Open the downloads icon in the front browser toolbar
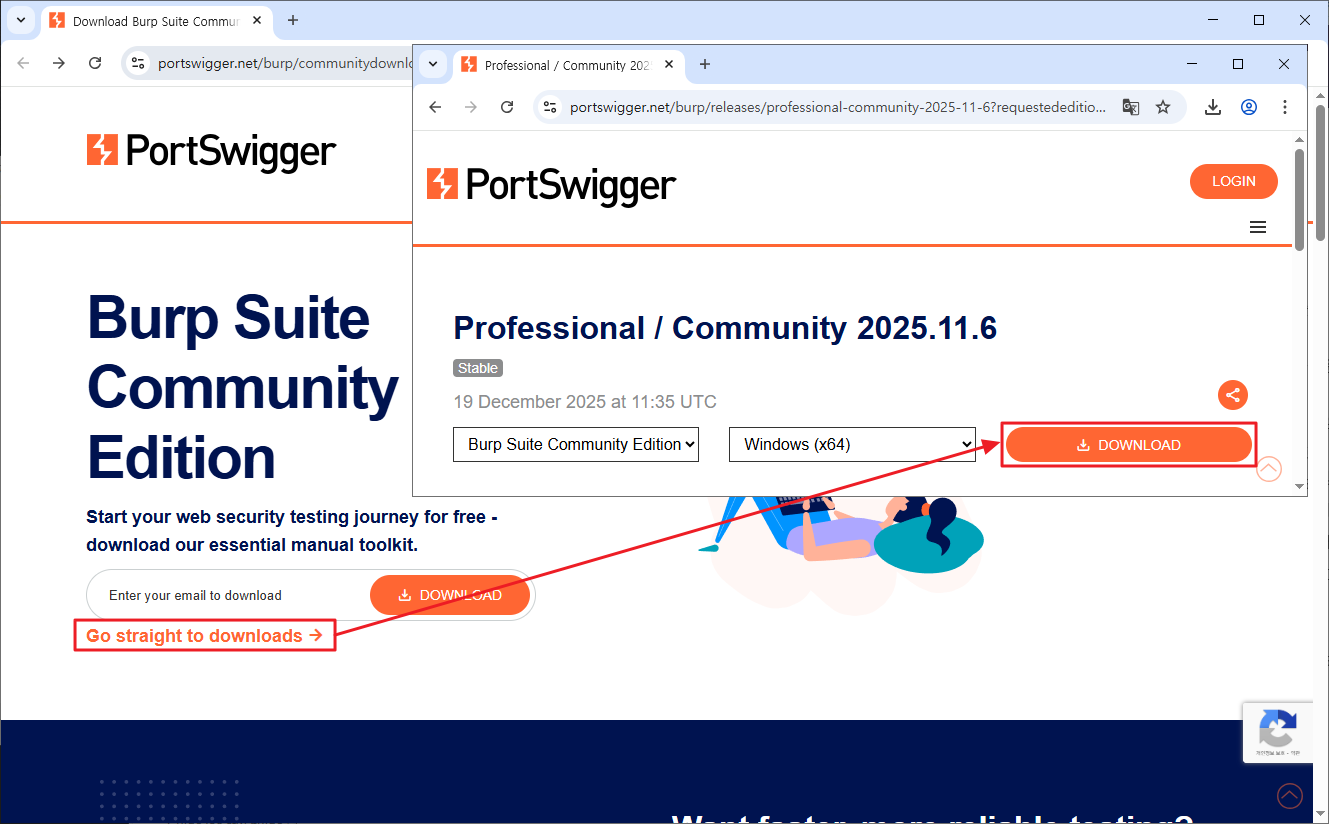Screen dimensions: 1329x824 coord(1213,107)
